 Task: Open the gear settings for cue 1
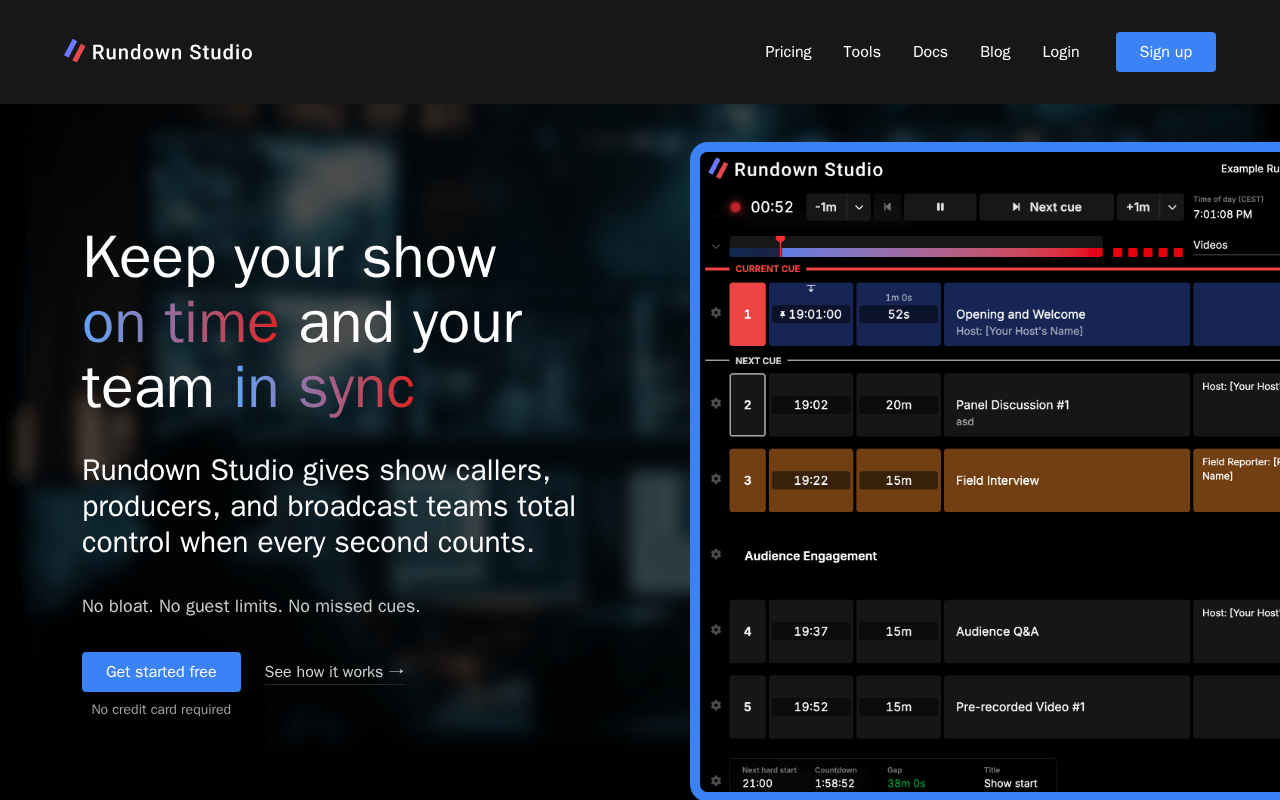[716, 313]
